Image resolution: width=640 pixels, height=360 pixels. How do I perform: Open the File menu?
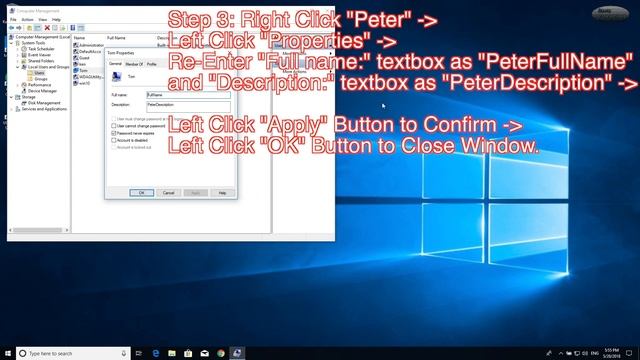click(x=13, y=20)
